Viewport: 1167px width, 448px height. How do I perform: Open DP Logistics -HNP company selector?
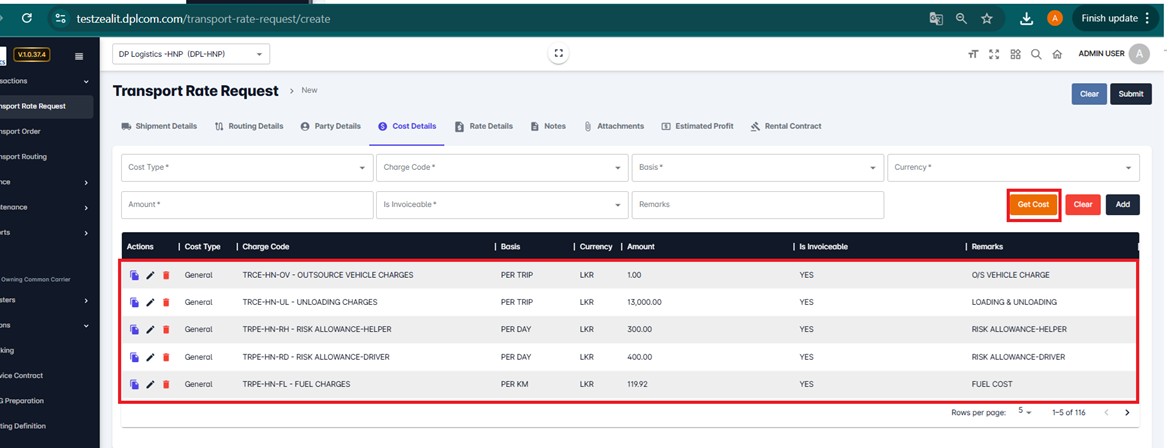coord(191,54)
